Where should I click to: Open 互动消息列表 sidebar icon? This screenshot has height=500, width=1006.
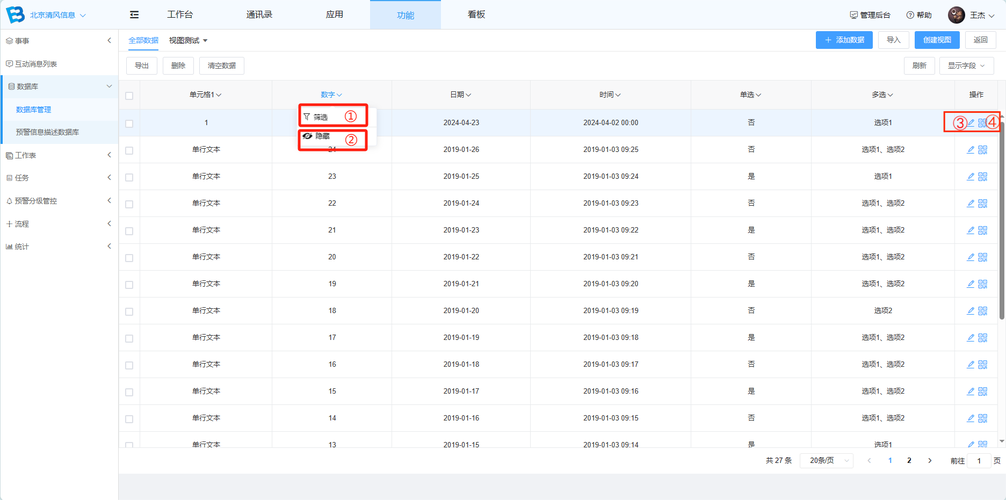click(9, 64)
